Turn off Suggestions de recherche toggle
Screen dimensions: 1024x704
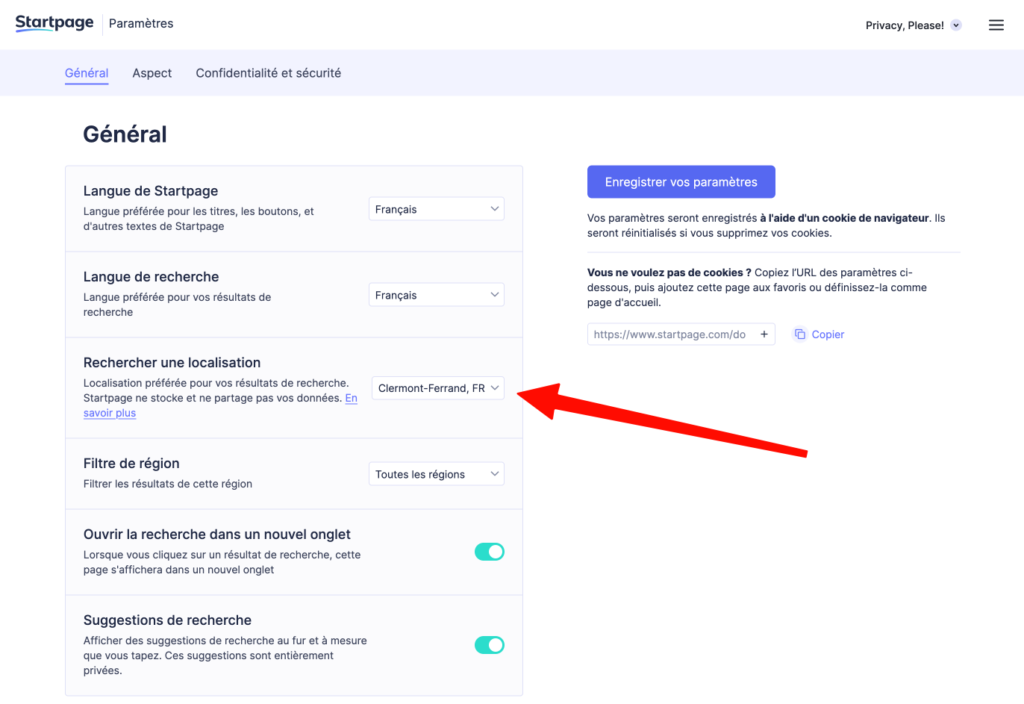pyautogui.click(x=489, y=645)
